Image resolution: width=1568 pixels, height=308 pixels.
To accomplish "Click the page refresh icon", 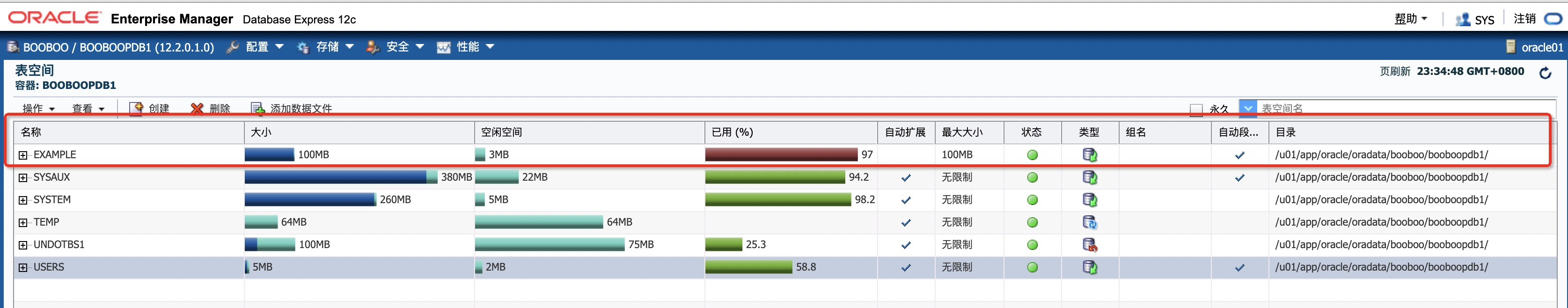I will (1545, 73).
